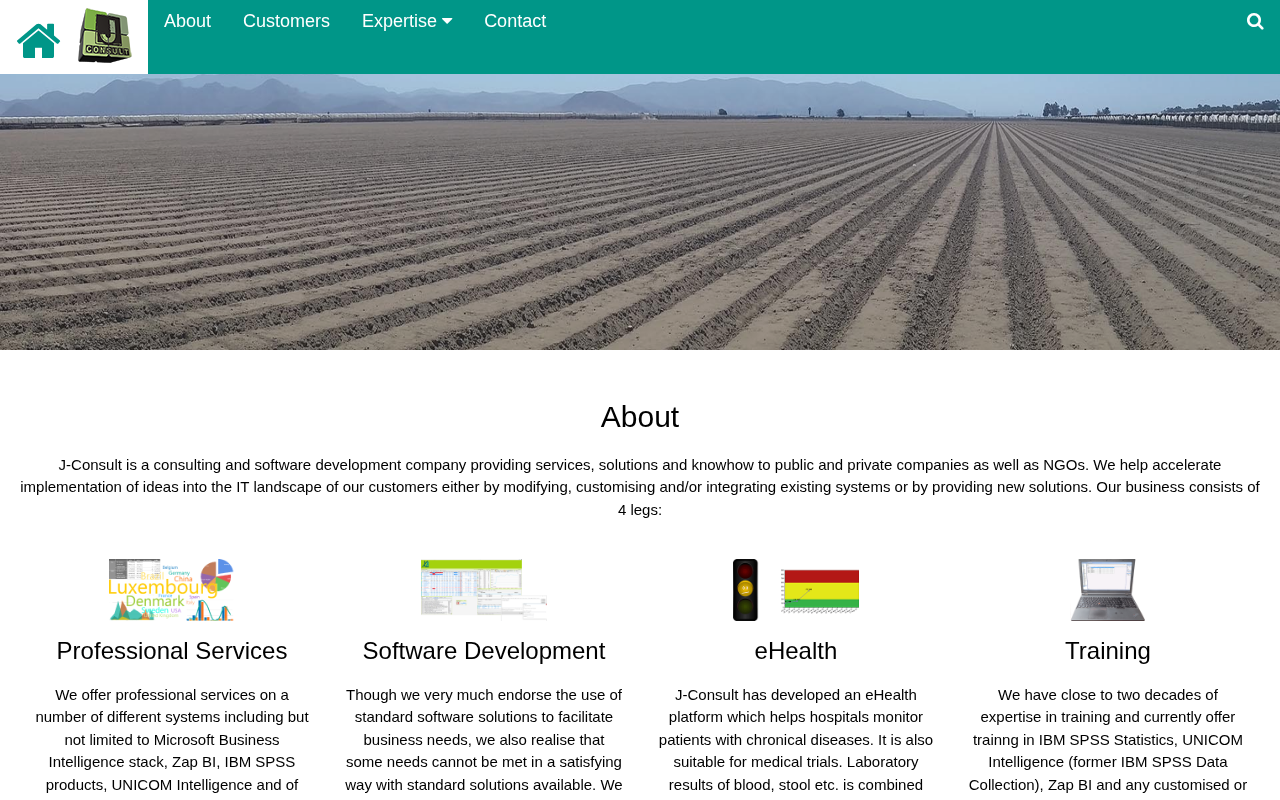This screenshot has width=1280, height=800.
Task: Select the Professional Services heading
Action: point(172,651)
